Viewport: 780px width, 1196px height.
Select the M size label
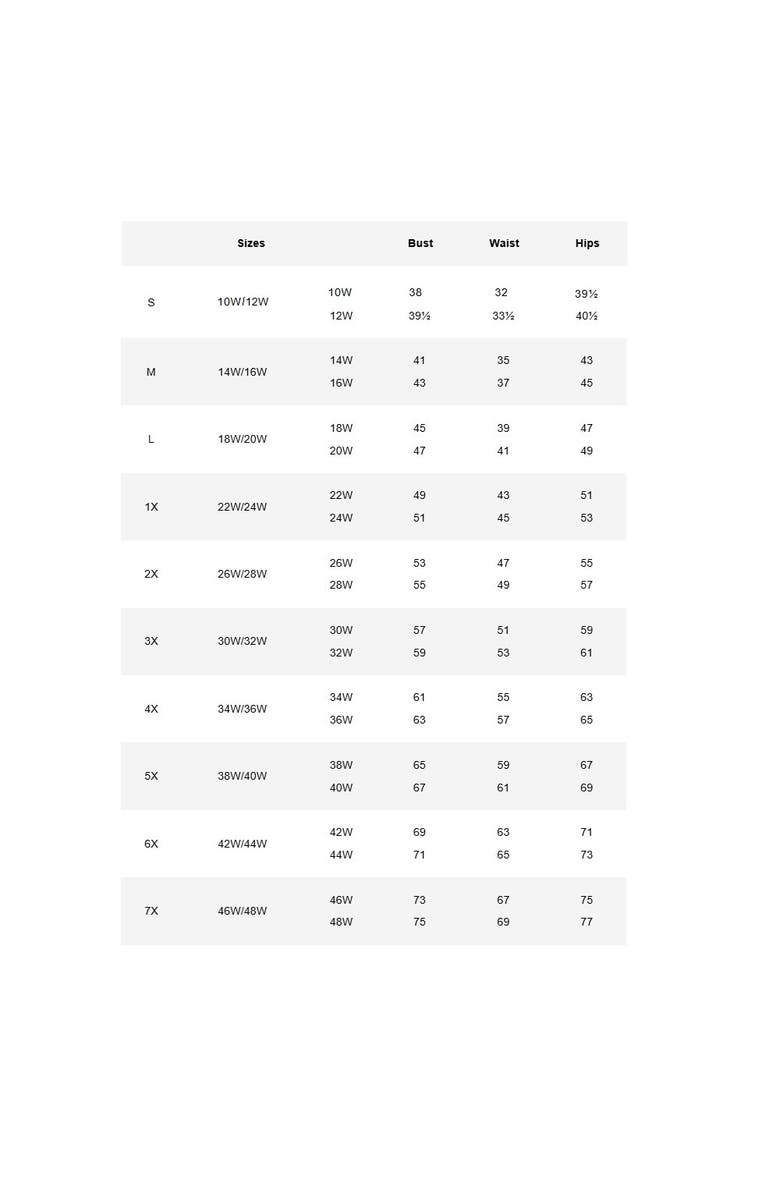point(151,372)
